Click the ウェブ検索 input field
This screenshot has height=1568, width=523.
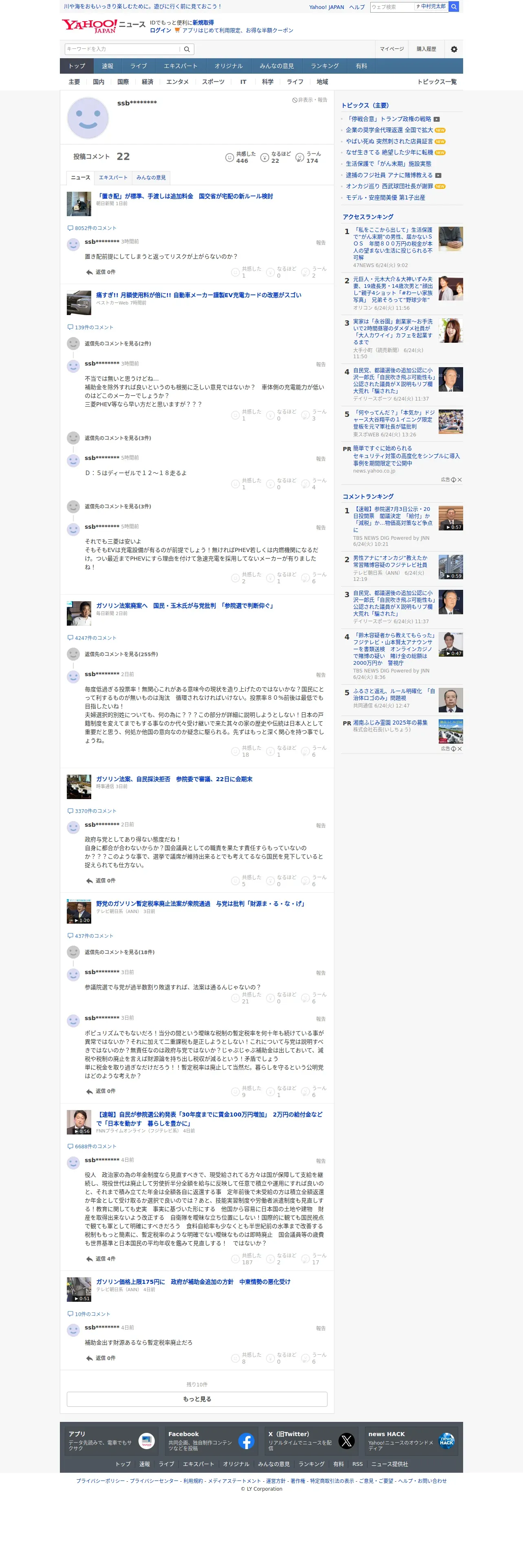tap(393, 7)
